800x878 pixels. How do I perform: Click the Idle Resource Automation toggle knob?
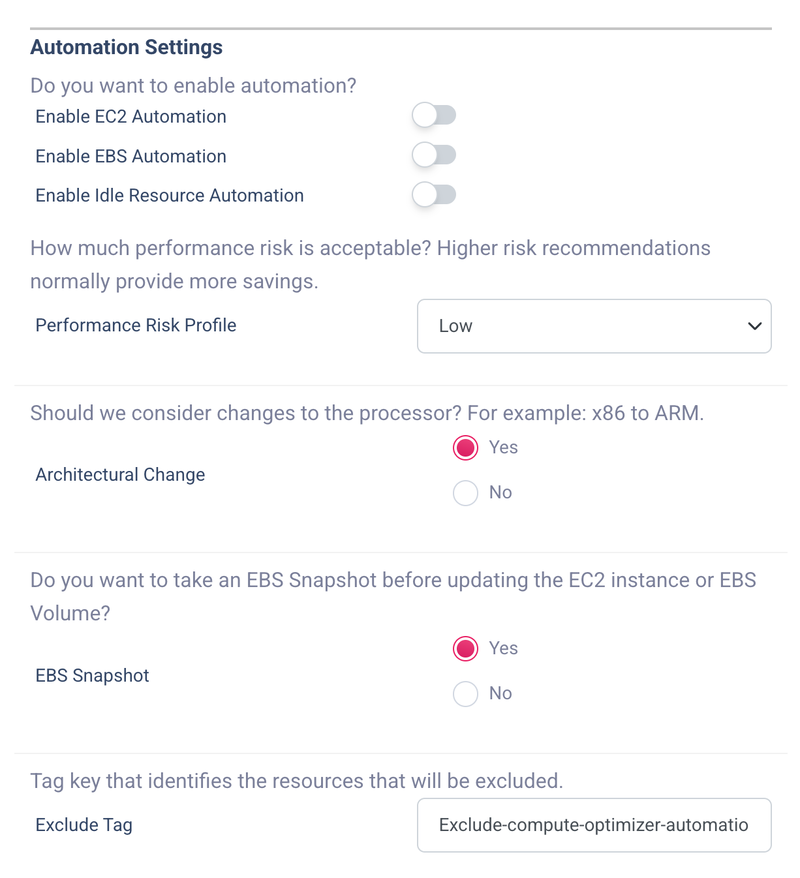point(423,195)
